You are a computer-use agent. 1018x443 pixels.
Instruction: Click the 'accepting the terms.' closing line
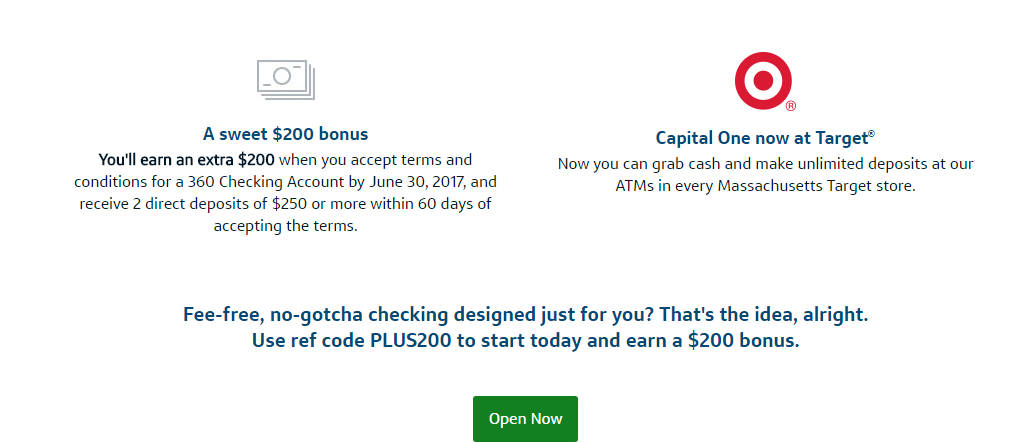[286, 226]
